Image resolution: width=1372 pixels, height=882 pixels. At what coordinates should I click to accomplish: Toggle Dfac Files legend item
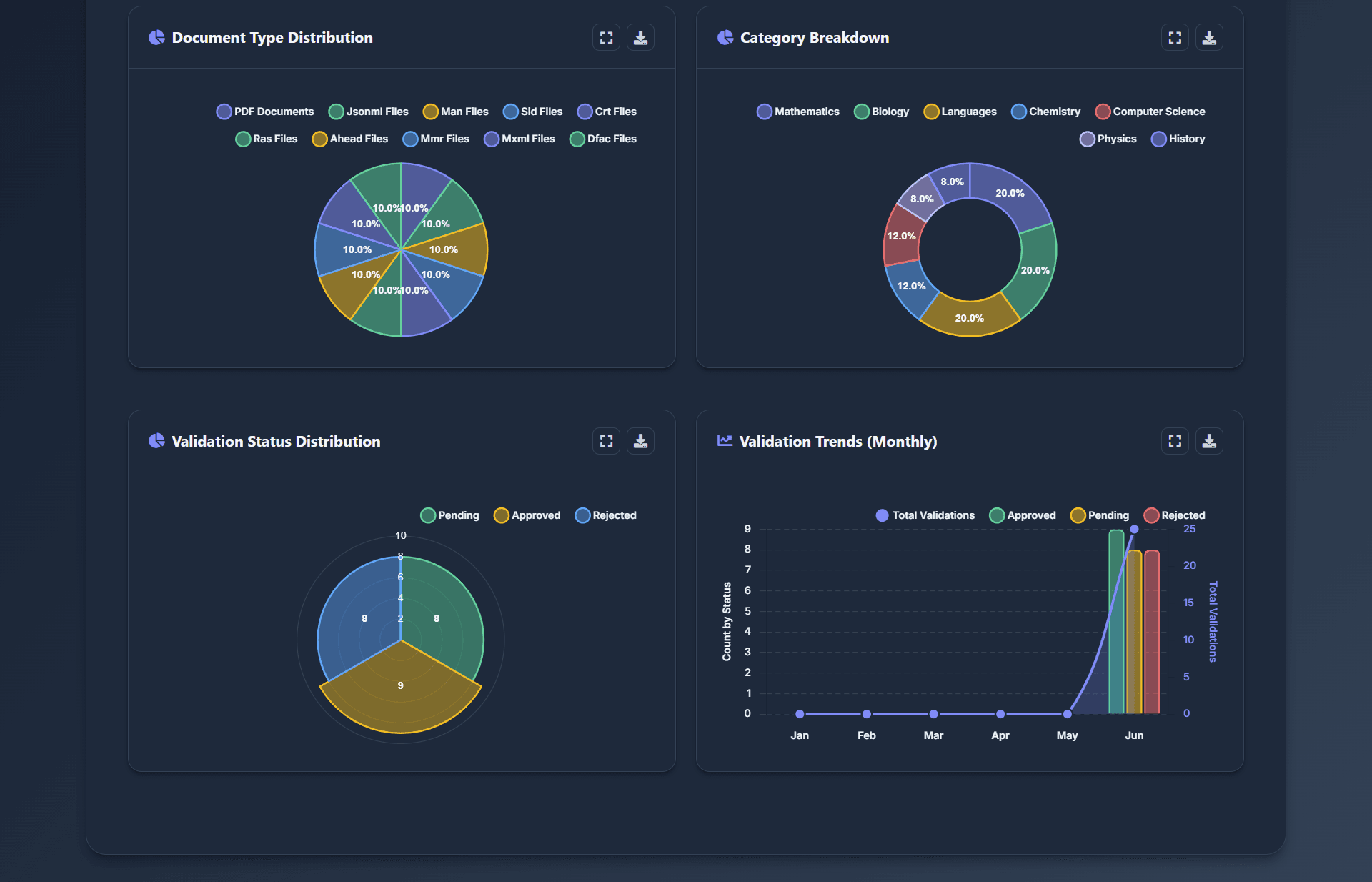pyautogui.click(x=603, y=139)
